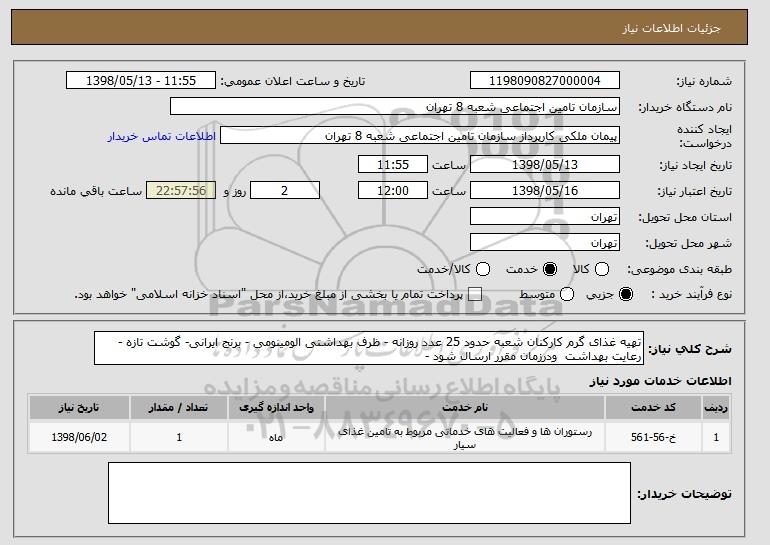This screenshot has height=545, width=770.
Task: Click the remaining time counter 22:57:56
Action: [x=181, y=191]
